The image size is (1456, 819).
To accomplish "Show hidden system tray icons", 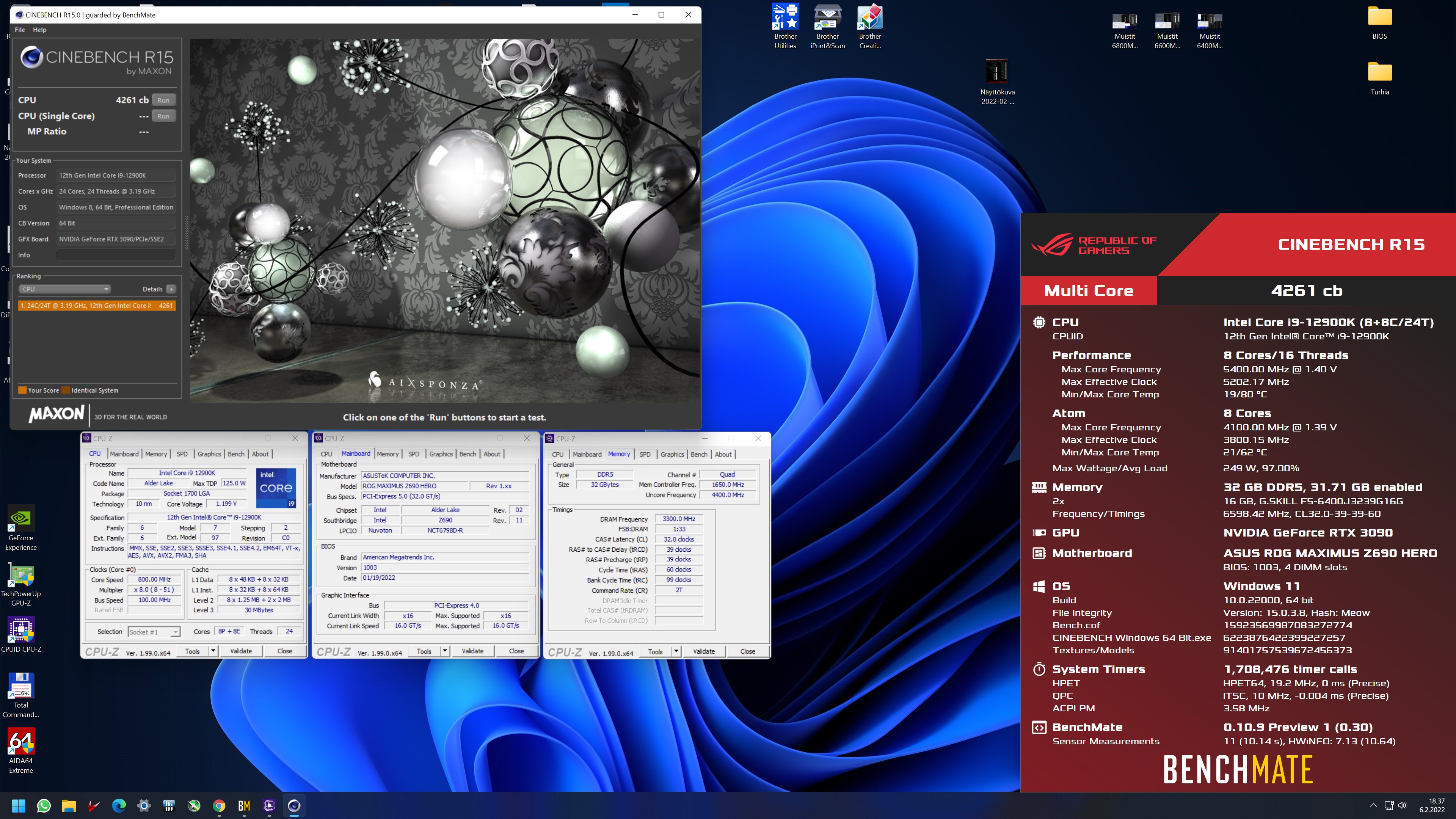I will (x=1373, y=805).
